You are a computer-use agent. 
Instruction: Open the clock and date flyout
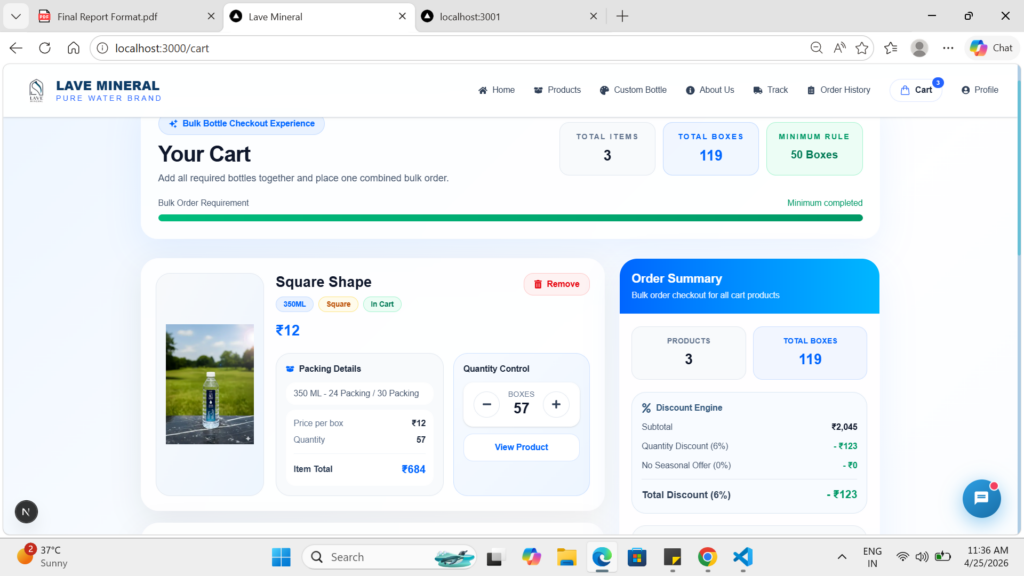point(987,556)
